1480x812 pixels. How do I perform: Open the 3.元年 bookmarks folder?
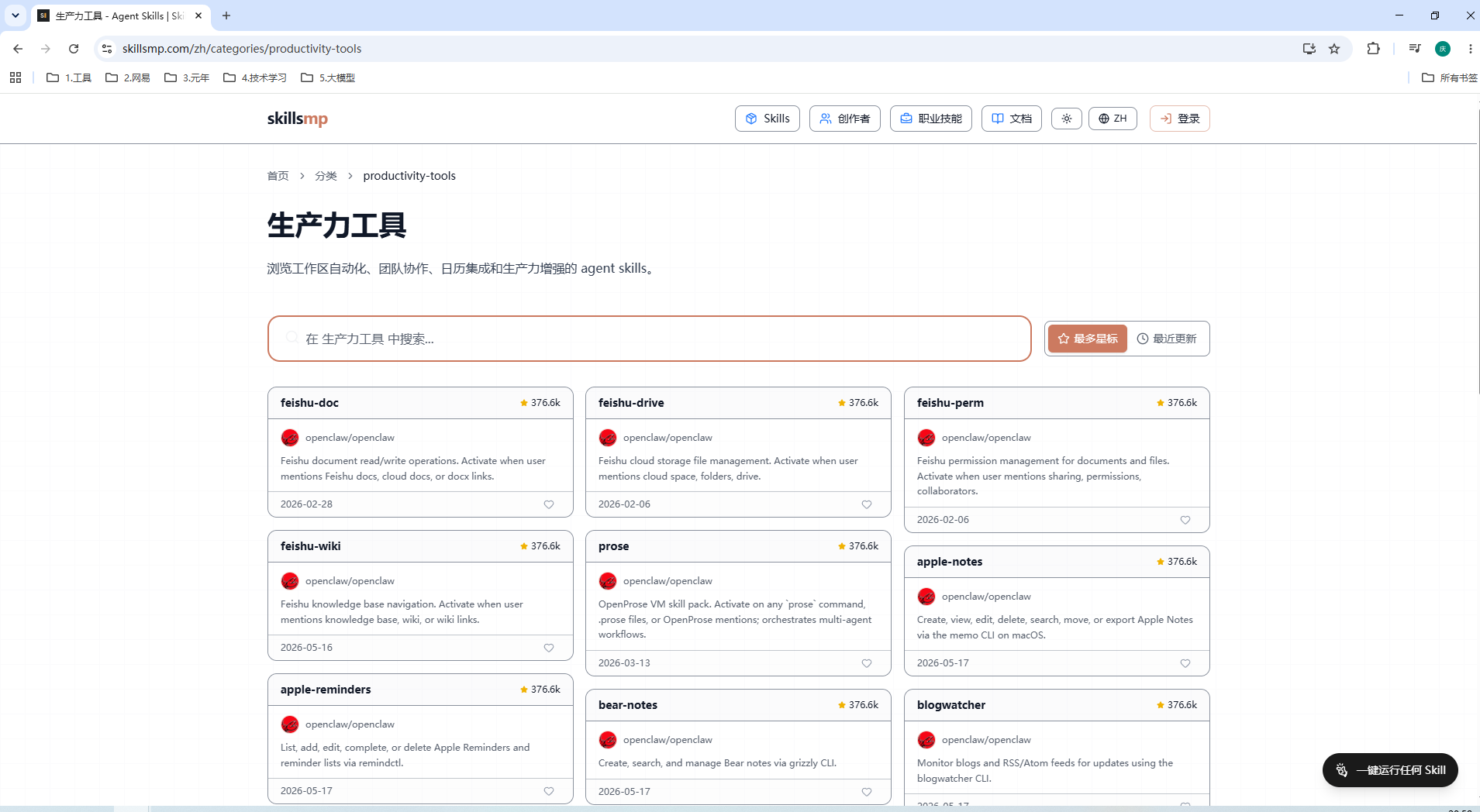click(187, 77)
